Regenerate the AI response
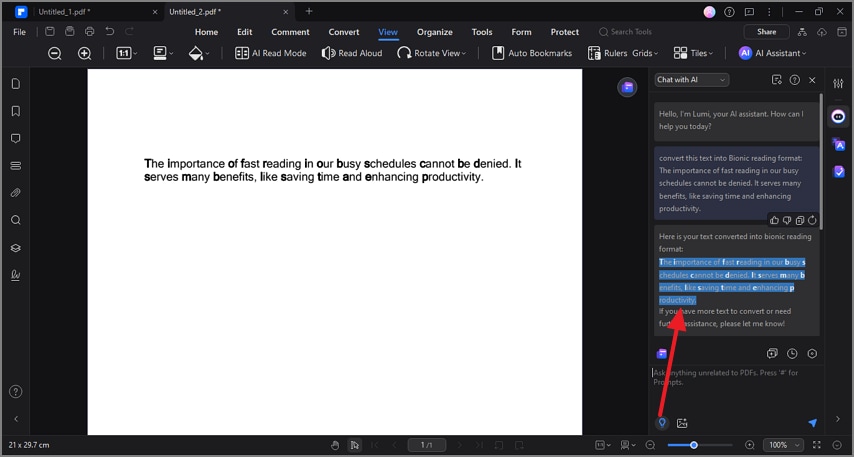 pyautogui.click(x=812, y=220)
